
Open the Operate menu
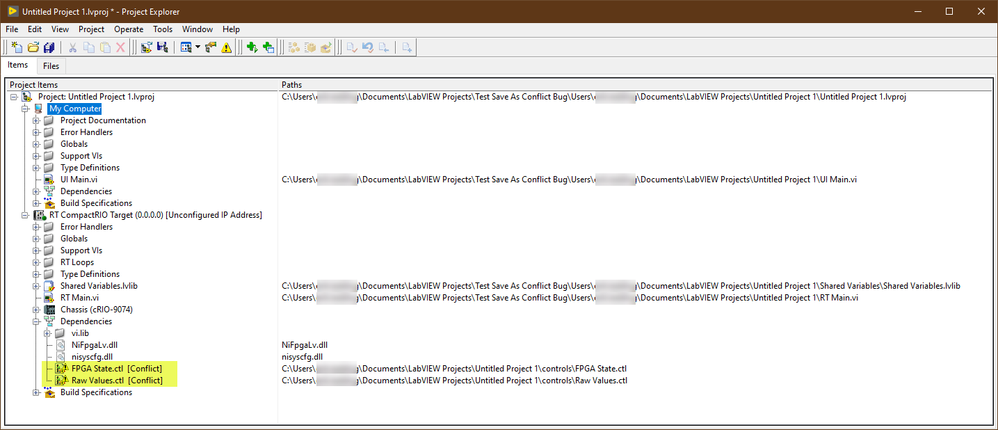[x=129, y=29]
